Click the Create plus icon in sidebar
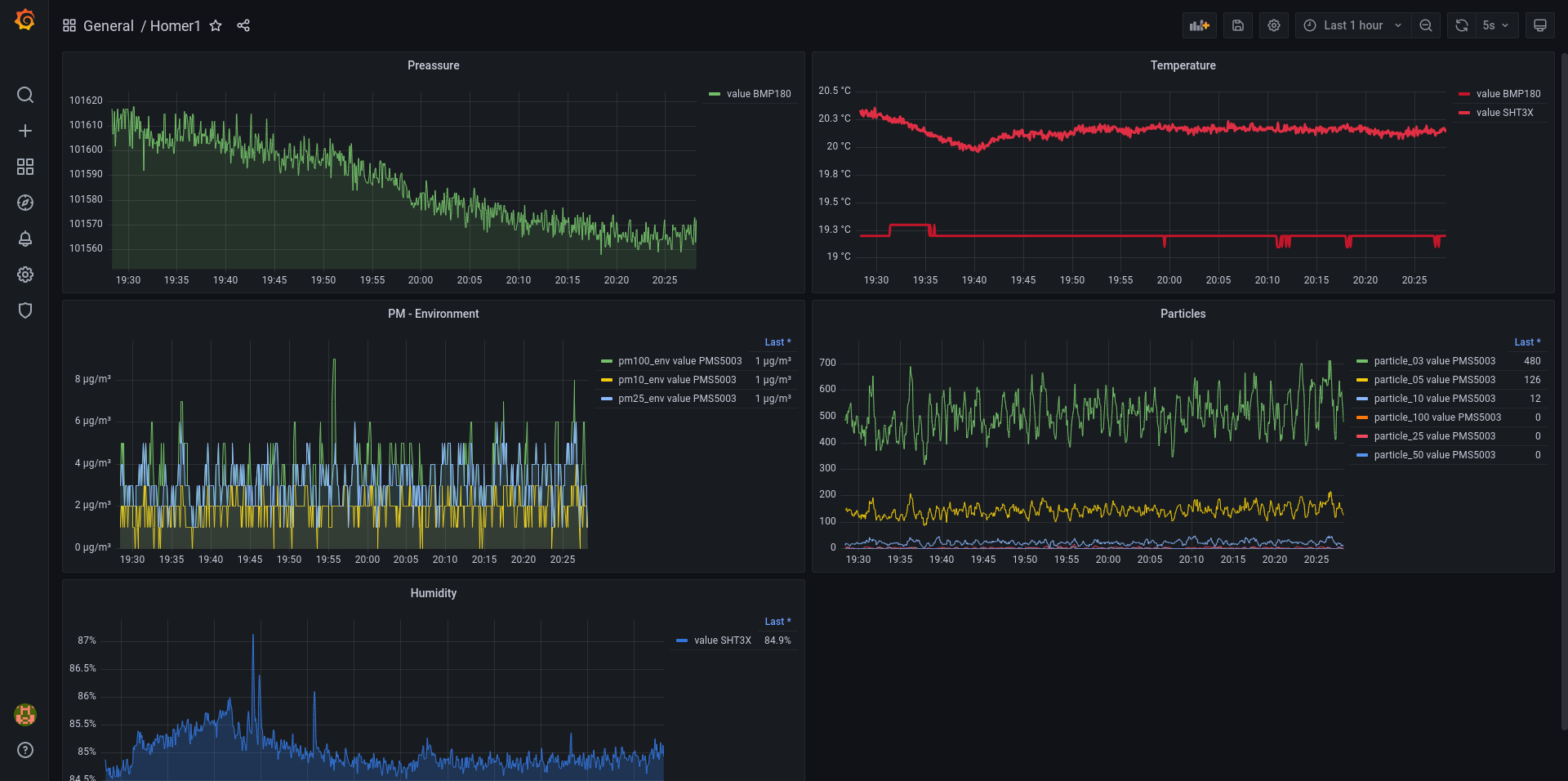1568x781 pixels. tap(25, 131)
